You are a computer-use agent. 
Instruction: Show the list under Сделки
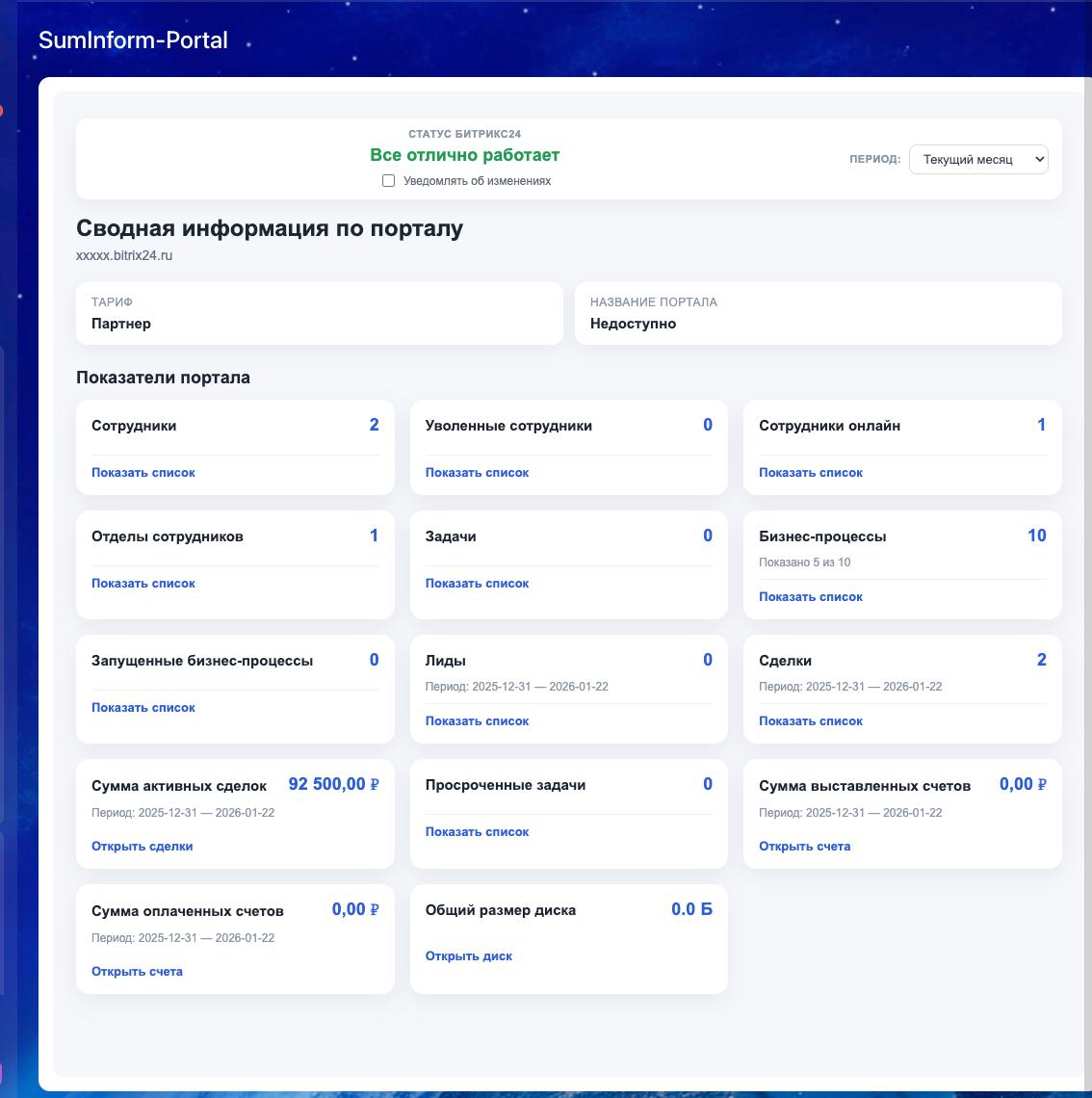click(x=811, y=720)
